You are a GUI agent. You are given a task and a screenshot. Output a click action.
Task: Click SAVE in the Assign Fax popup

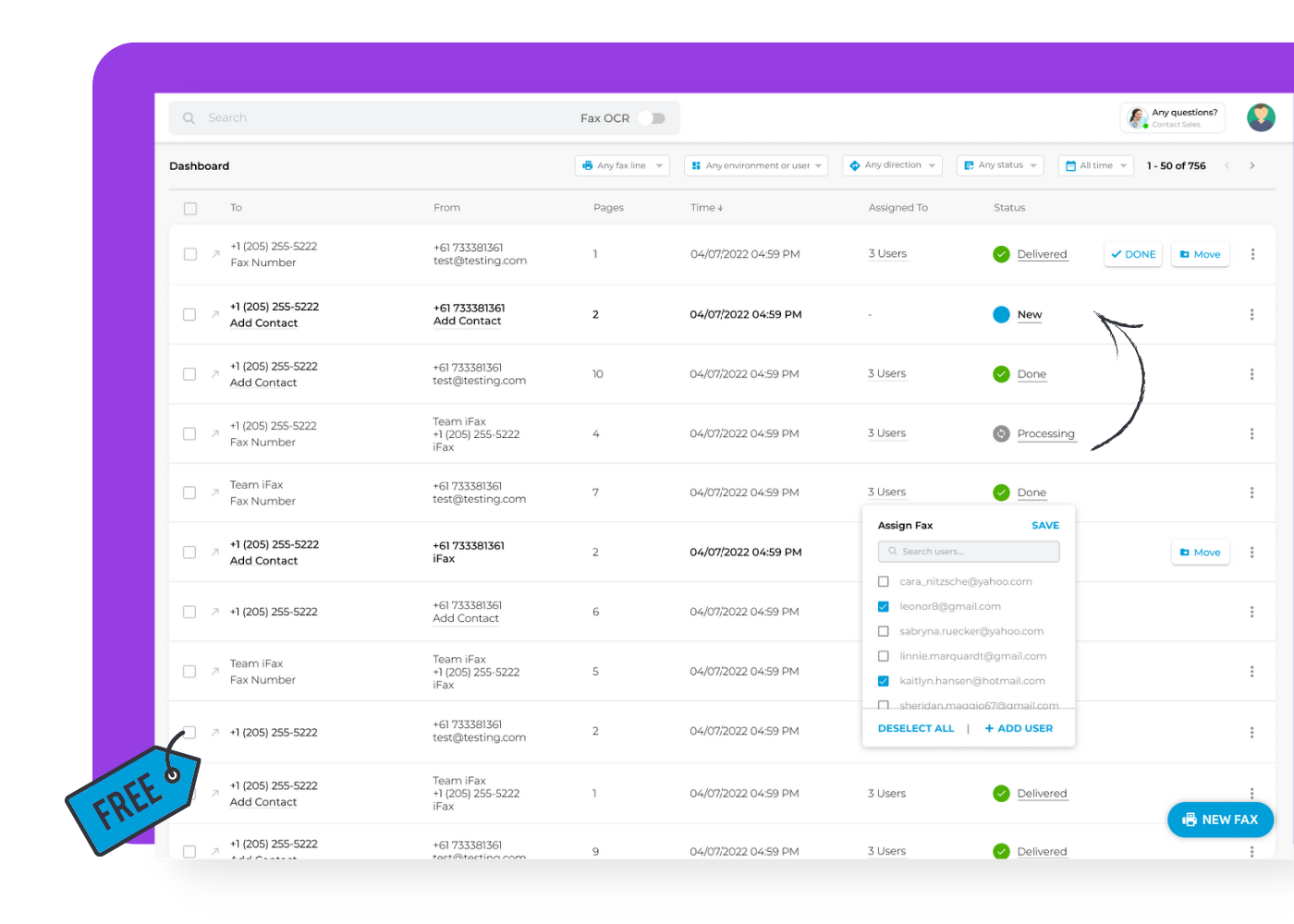(x=1045, y=526)
